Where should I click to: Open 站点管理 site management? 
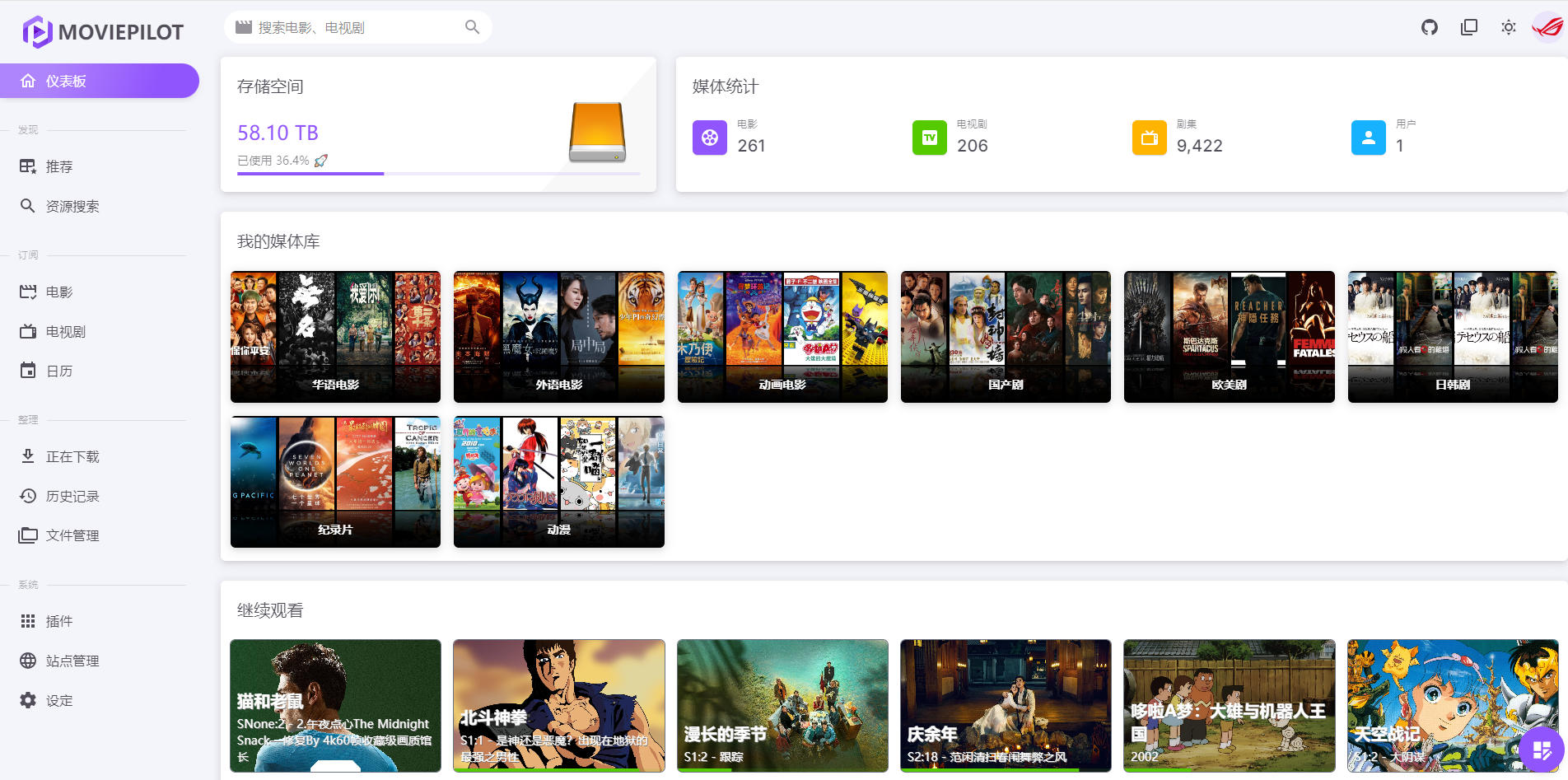[x=99, y=661]
